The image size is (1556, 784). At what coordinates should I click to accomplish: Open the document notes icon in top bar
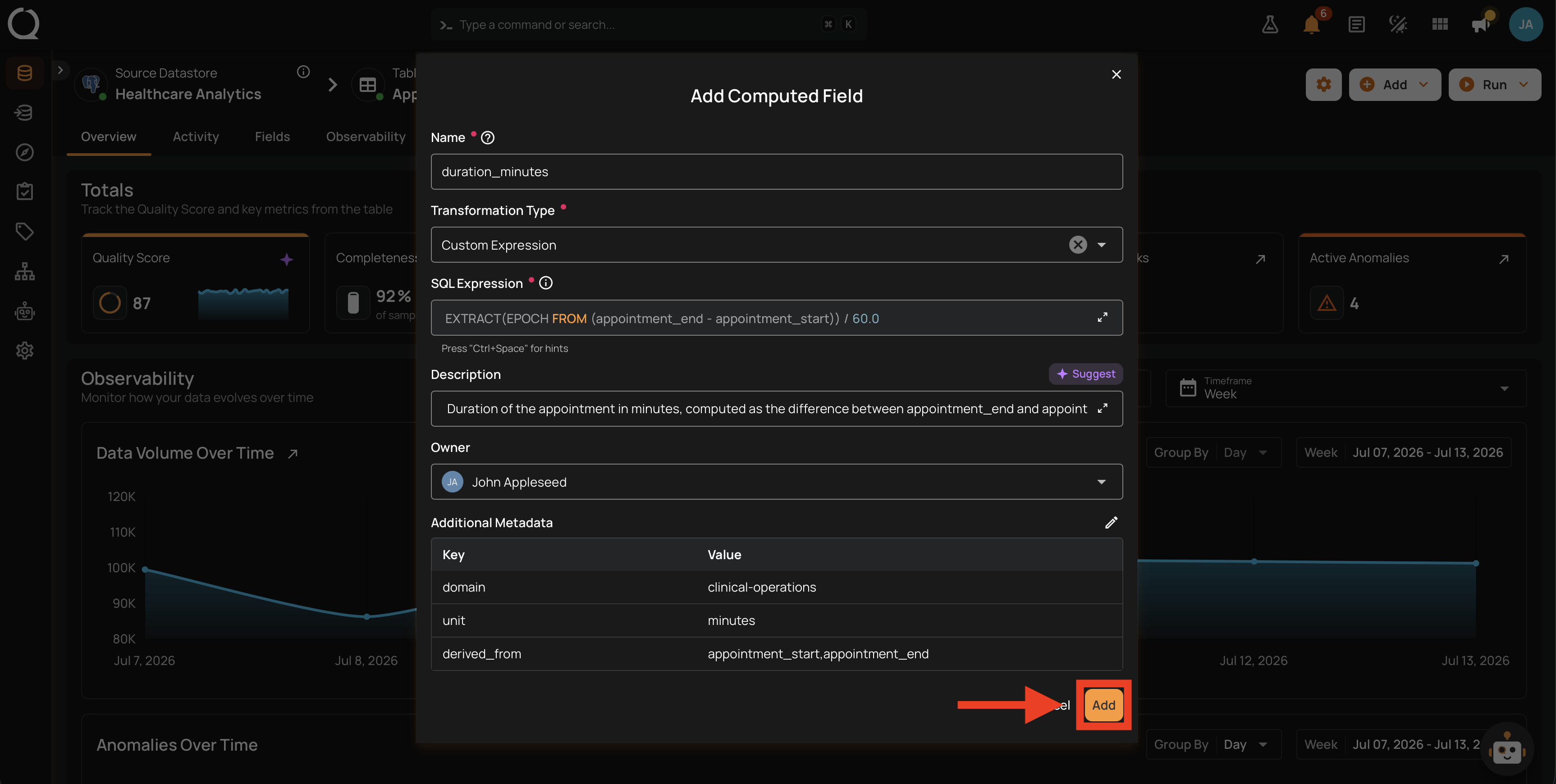point(1357,24)
